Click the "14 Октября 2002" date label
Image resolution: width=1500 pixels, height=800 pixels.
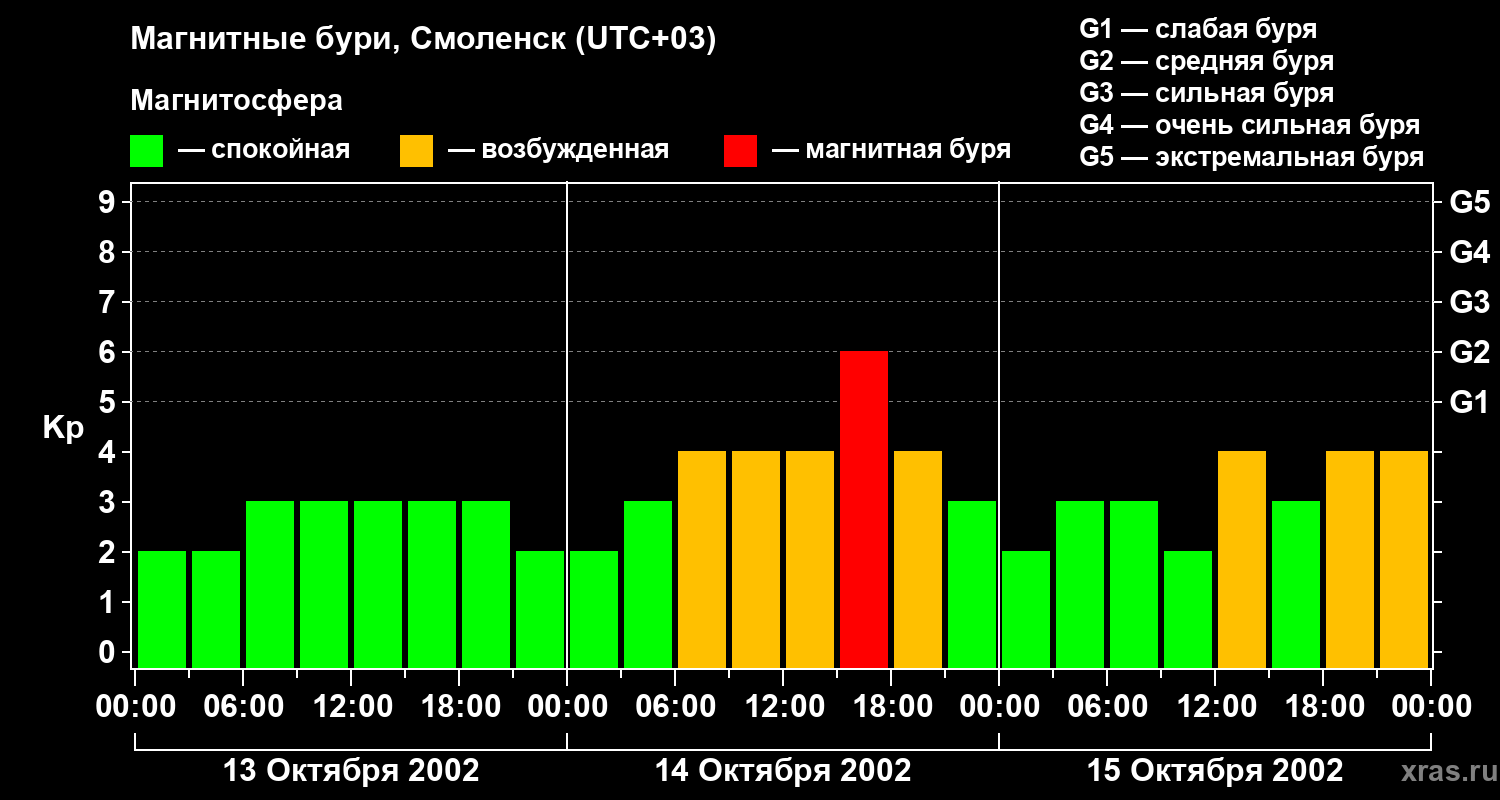(783, 771)
